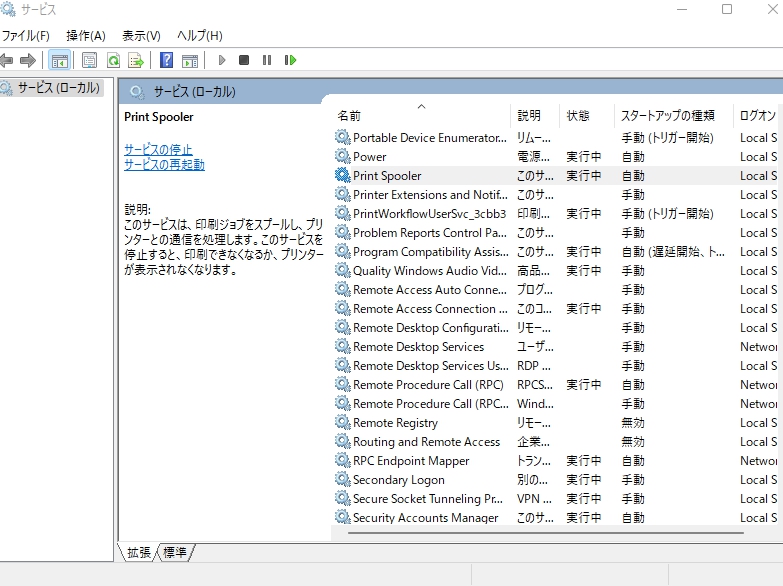The height and width of the screenshot is (586, 783).
Task: Click the サービスの停止 link
Action: [158, 149]
